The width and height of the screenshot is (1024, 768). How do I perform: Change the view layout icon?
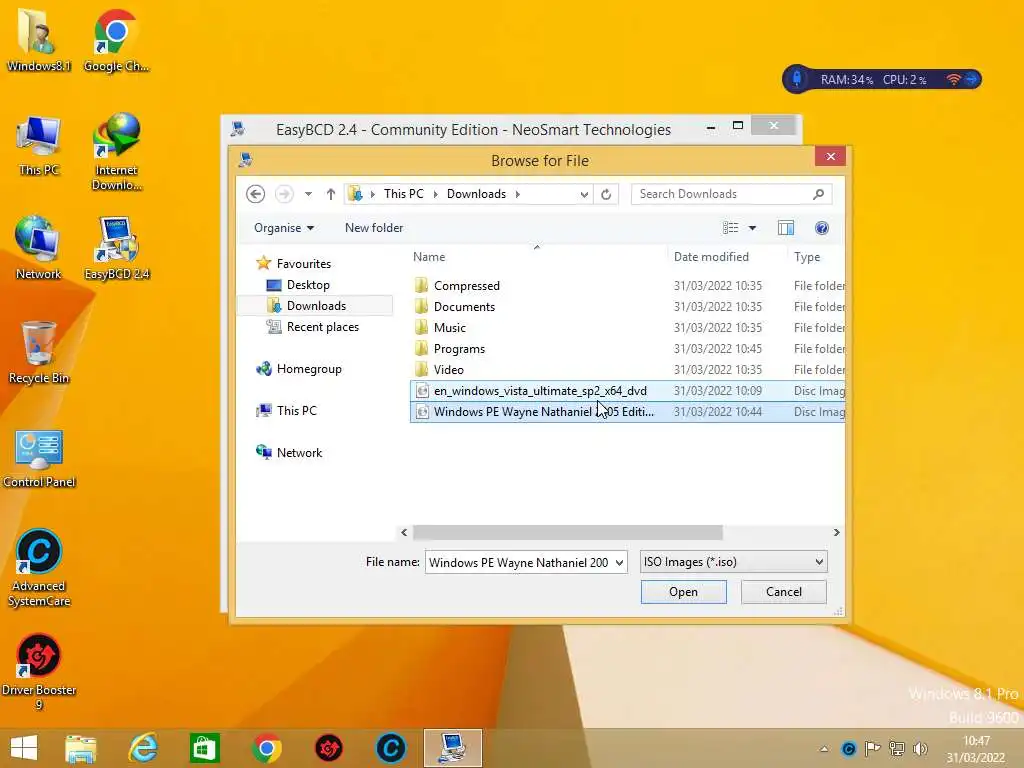[x=731, y=228]
